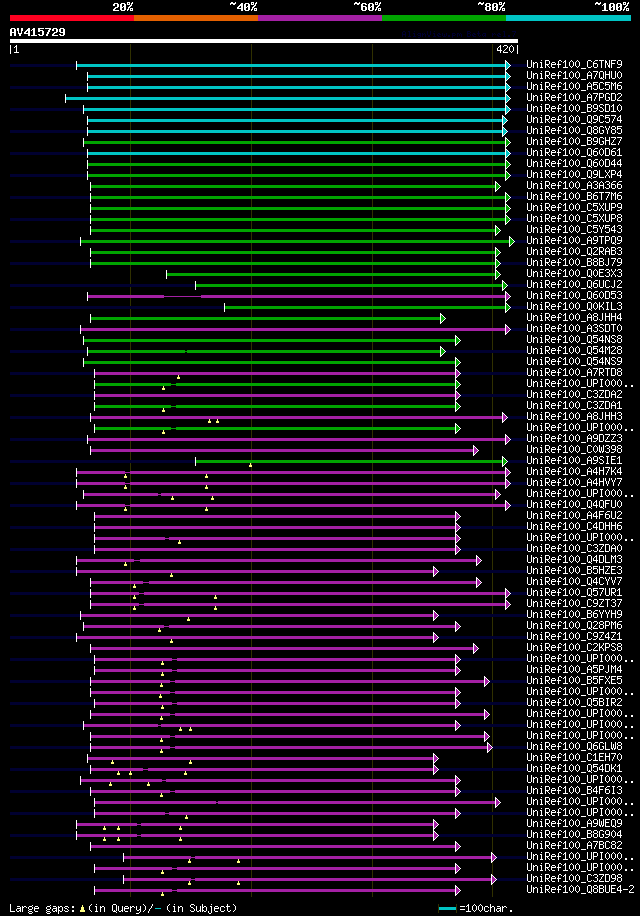Click the UniRef100_C2KPS8 label
Screen dimensions: 640x916
[x=575, y=647]
